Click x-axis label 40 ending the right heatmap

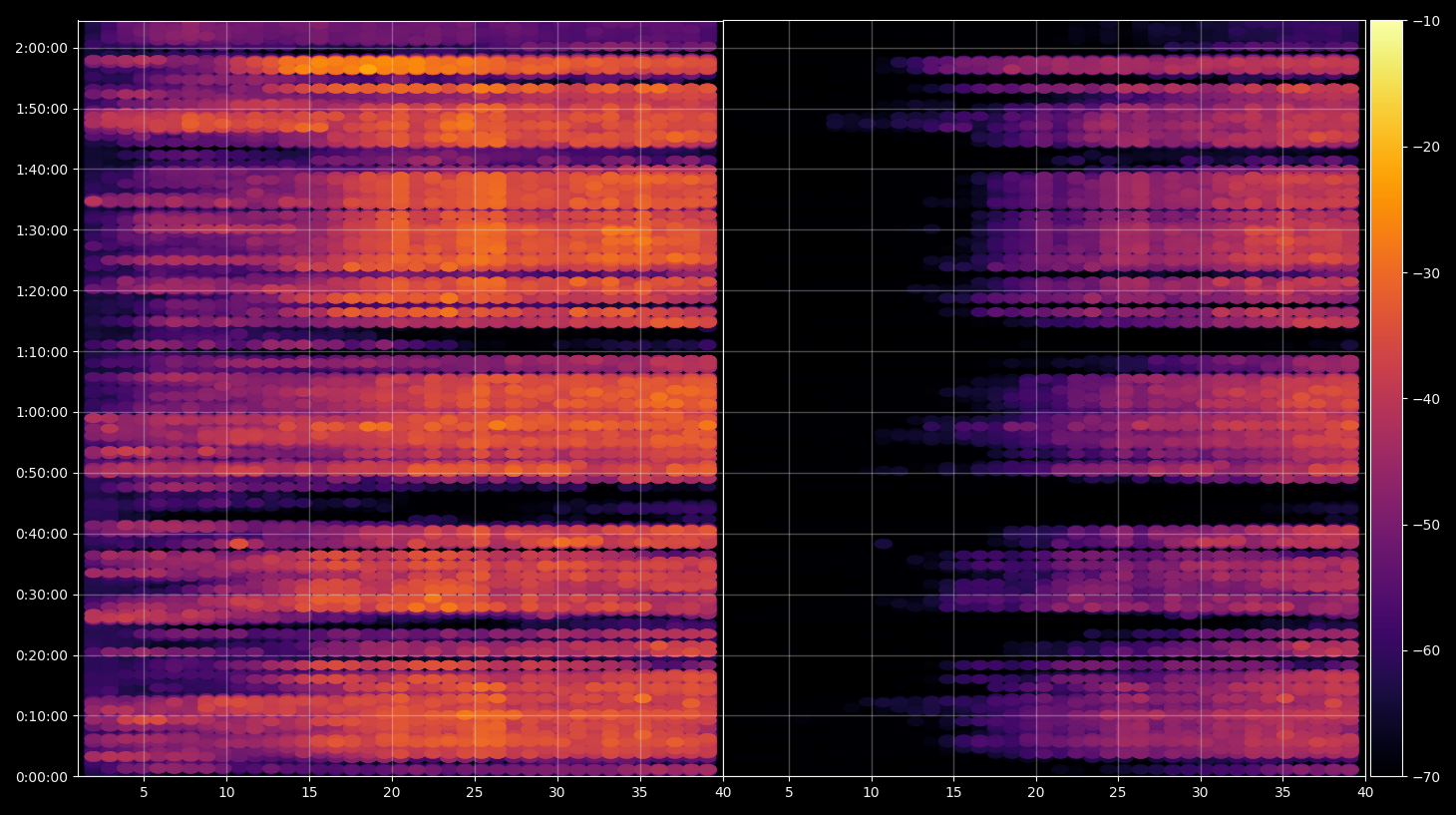pyautogui.click(x=1364, y=793)
